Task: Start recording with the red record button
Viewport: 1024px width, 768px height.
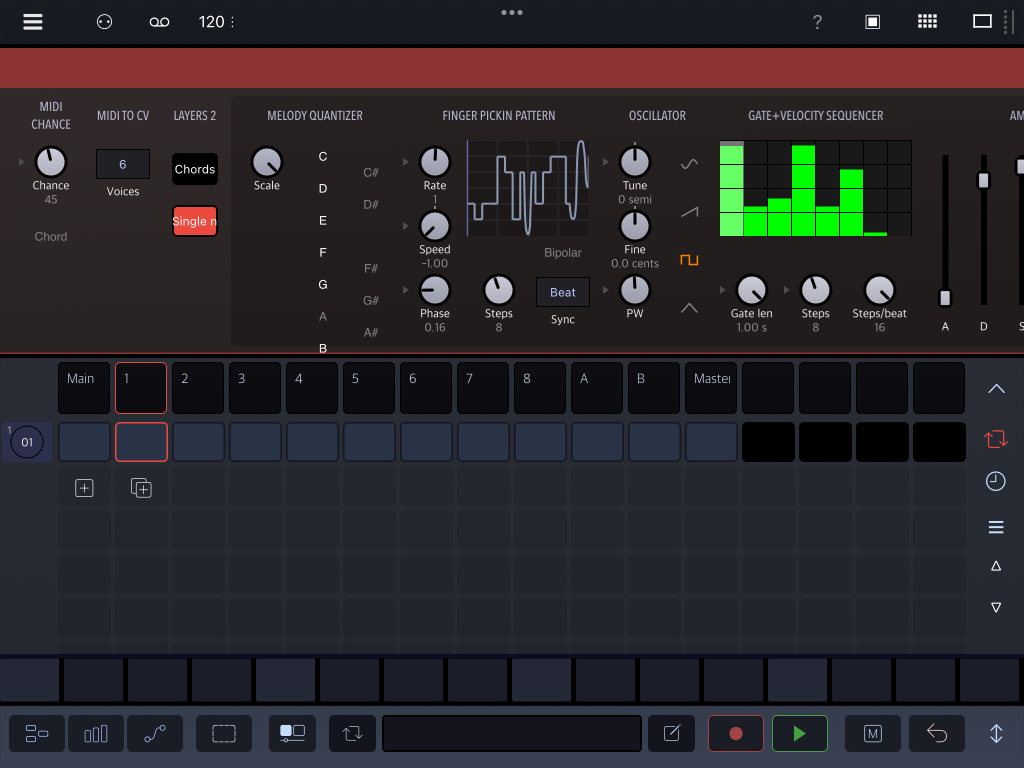Action: tap(736, 733)
